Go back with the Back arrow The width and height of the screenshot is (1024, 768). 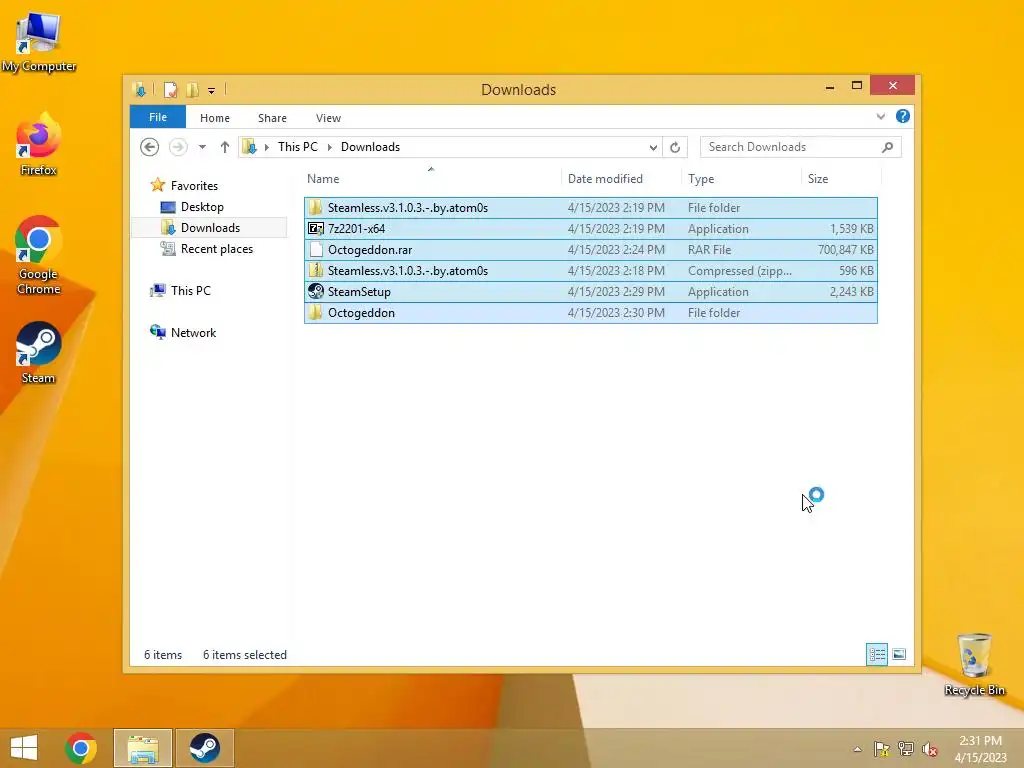point(150,147)
